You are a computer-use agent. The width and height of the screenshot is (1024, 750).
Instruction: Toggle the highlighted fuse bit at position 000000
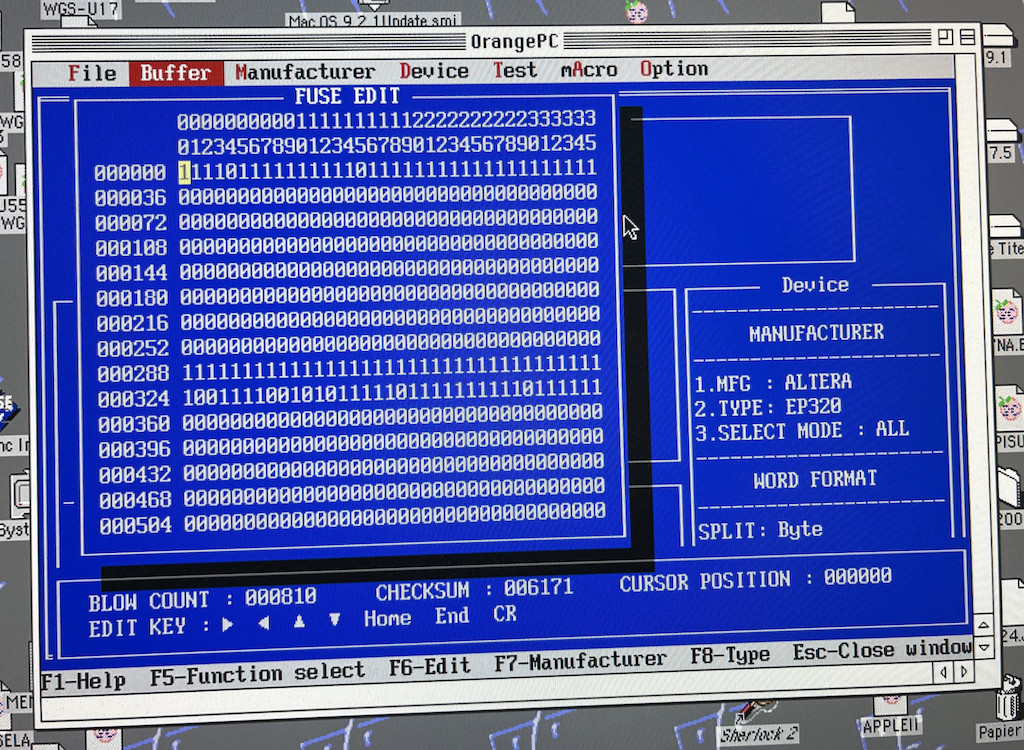[x=184, y=172]
